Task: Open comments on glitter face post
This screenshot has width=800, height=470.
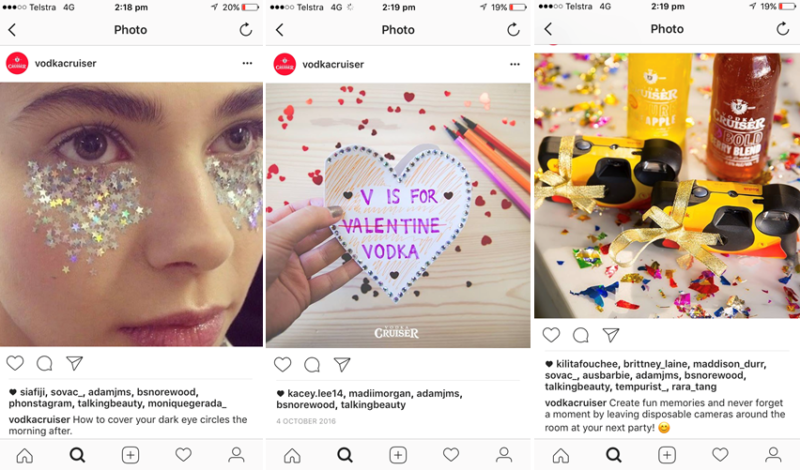Action: [x=44, y=363]
